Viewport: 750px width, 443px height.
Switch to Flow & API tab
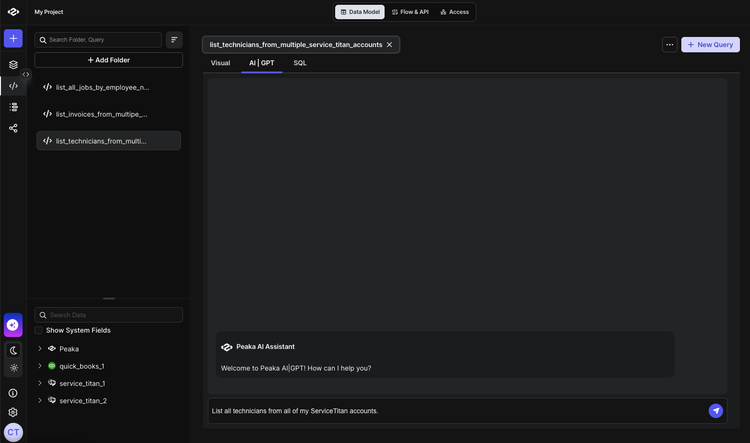[x=410, y=12]
